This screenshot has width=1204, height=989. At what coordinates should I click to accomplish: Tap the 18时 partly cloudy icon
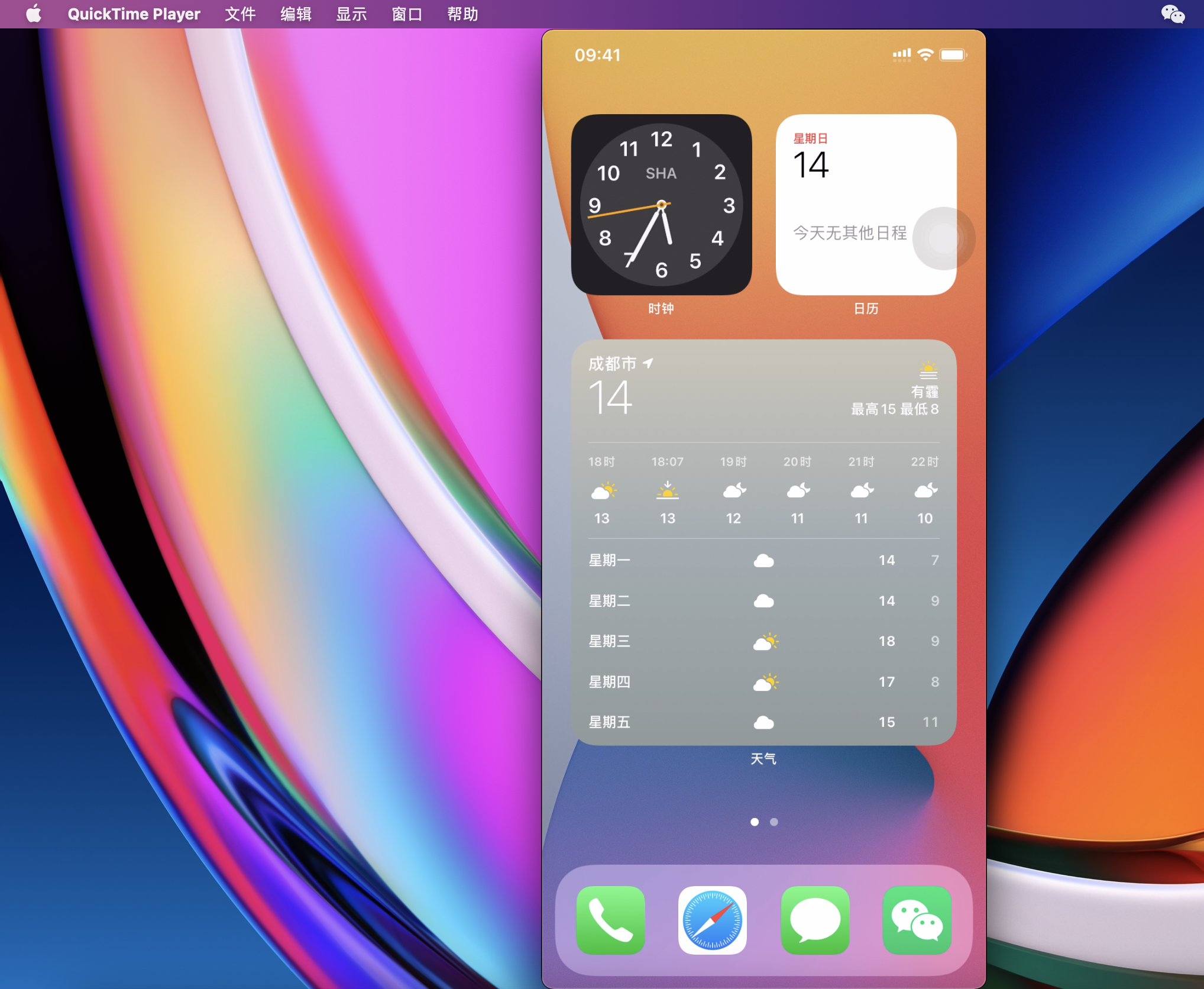(x=604, y=490)
